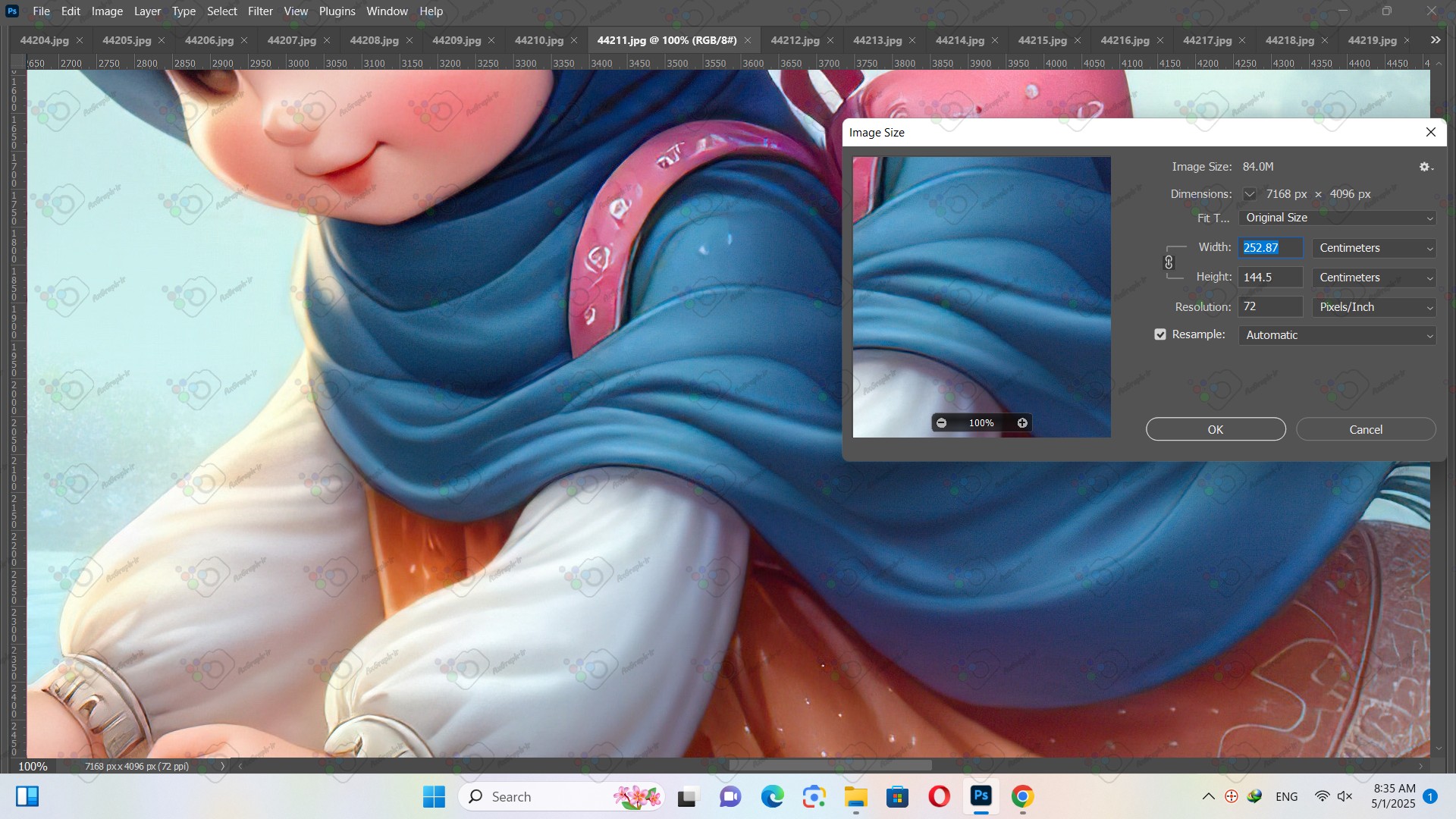Click the status bar zoom percentage field
The image size is (1456, 819).
33,766
